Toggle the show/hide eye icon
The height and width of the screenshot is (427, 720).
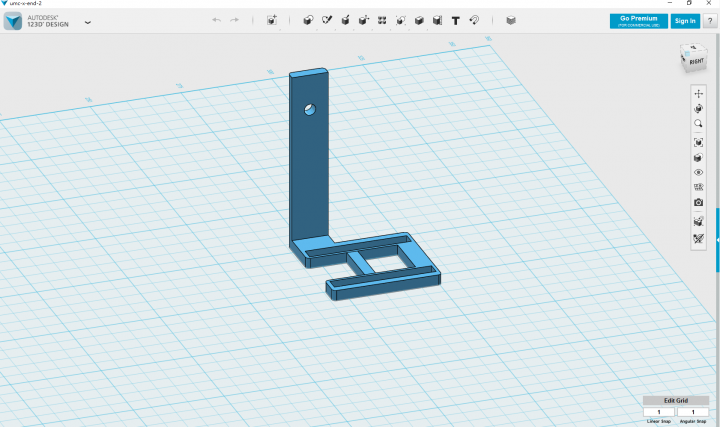[x=698, y=173]
